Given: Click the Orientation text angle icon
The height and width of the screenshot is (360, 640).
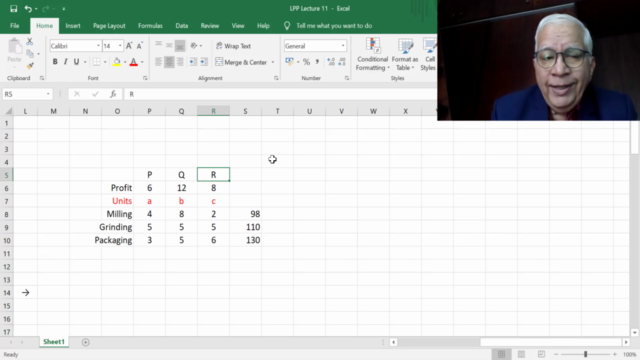Looking at the screenshot, I should pyautogui.click(x=194, y=46).
